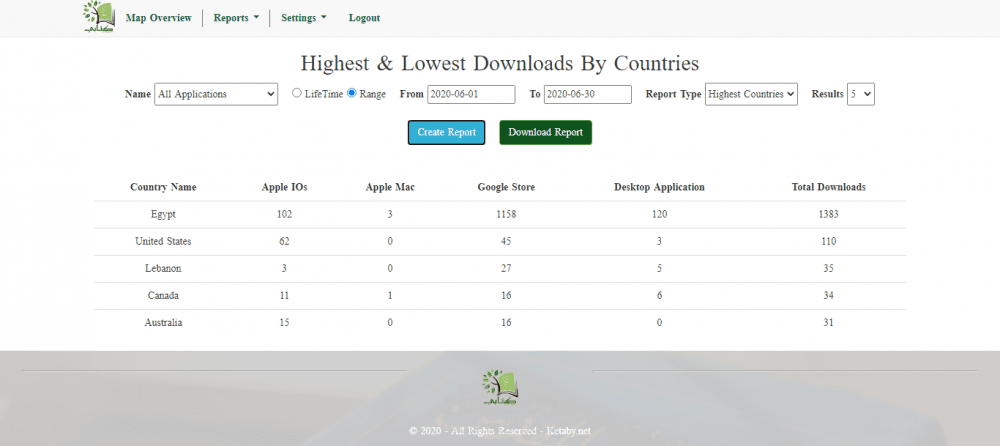Select the Australia country cell

click(163, 323)
